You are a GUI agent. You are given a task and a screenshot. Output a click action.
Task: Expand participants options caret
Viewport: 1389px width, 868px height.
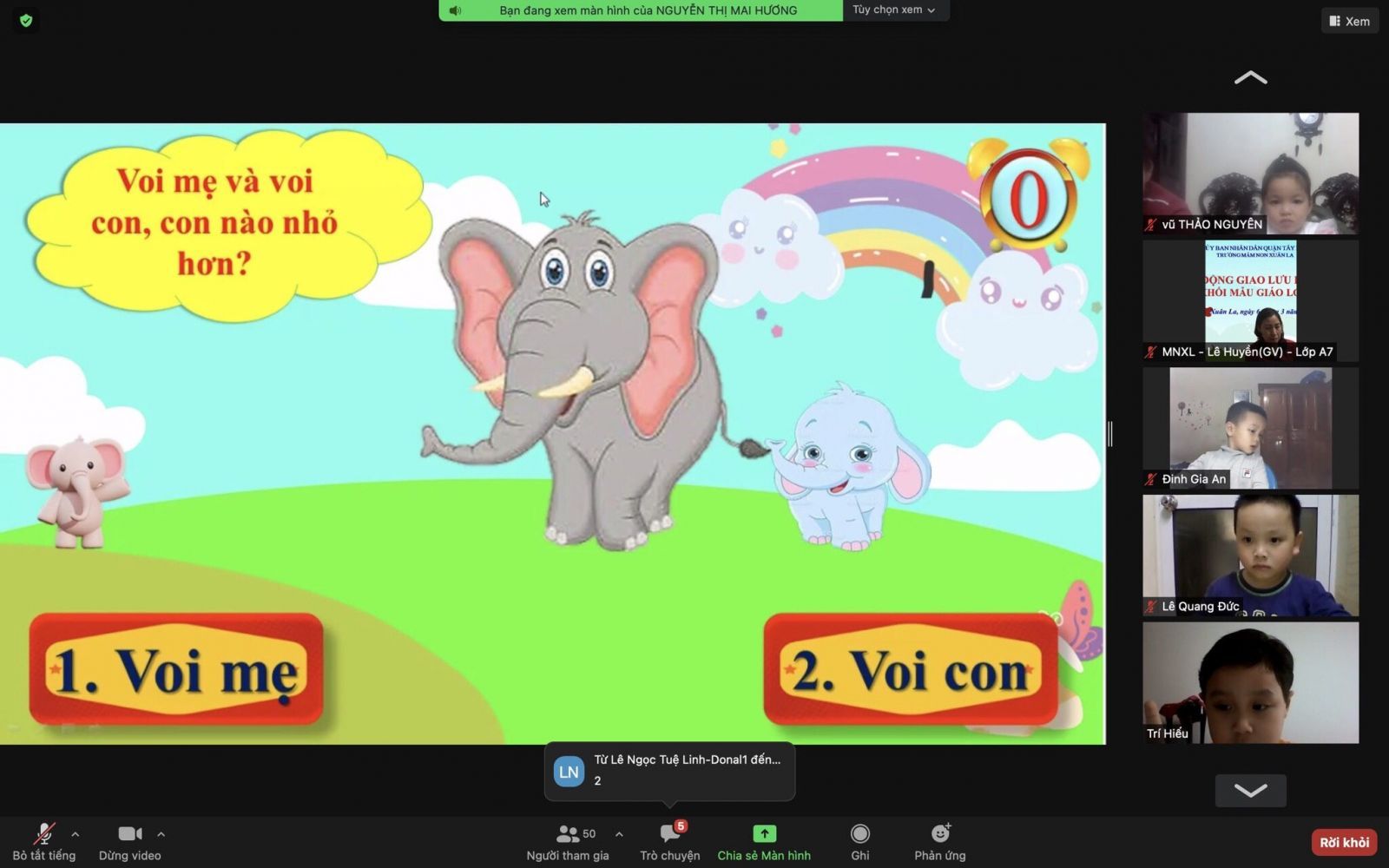[619, 834]
